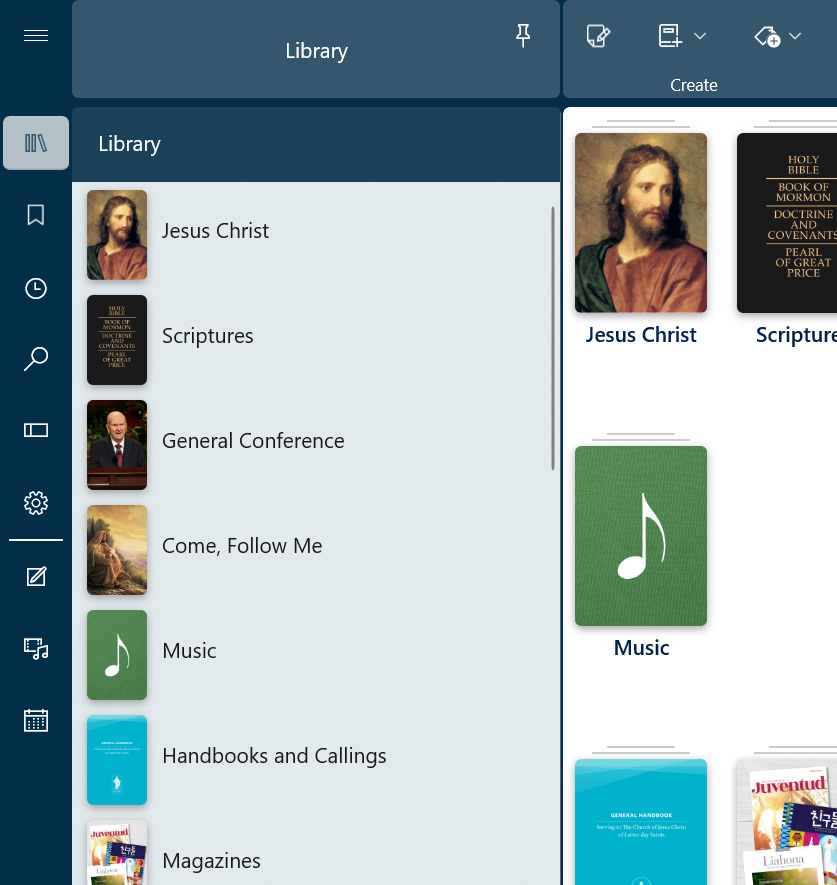Click the large Scriptures cover tile

point(787,222)
